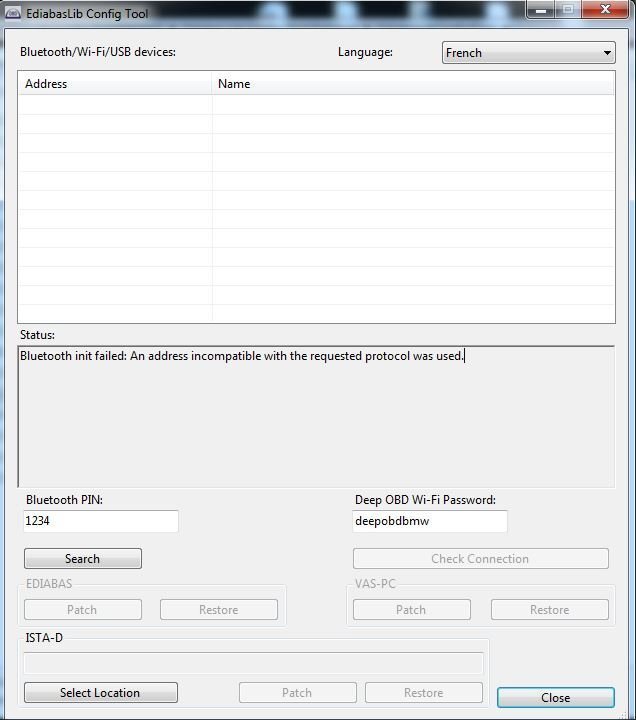The image size is (636, 720).
Task: Click Patch in the ISTA-D group
Action: (x=297, y=693)
